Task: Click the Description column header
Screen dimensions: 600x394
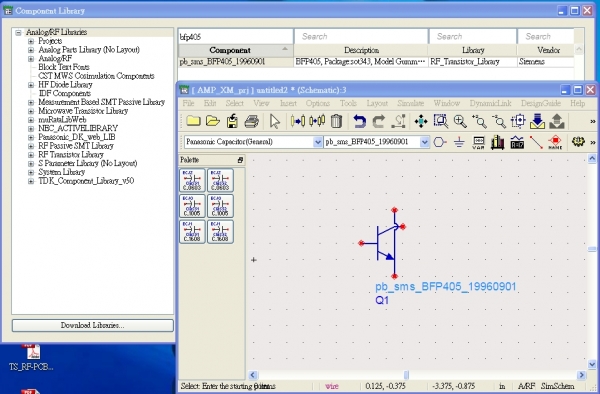Action: tap(361, 50)
